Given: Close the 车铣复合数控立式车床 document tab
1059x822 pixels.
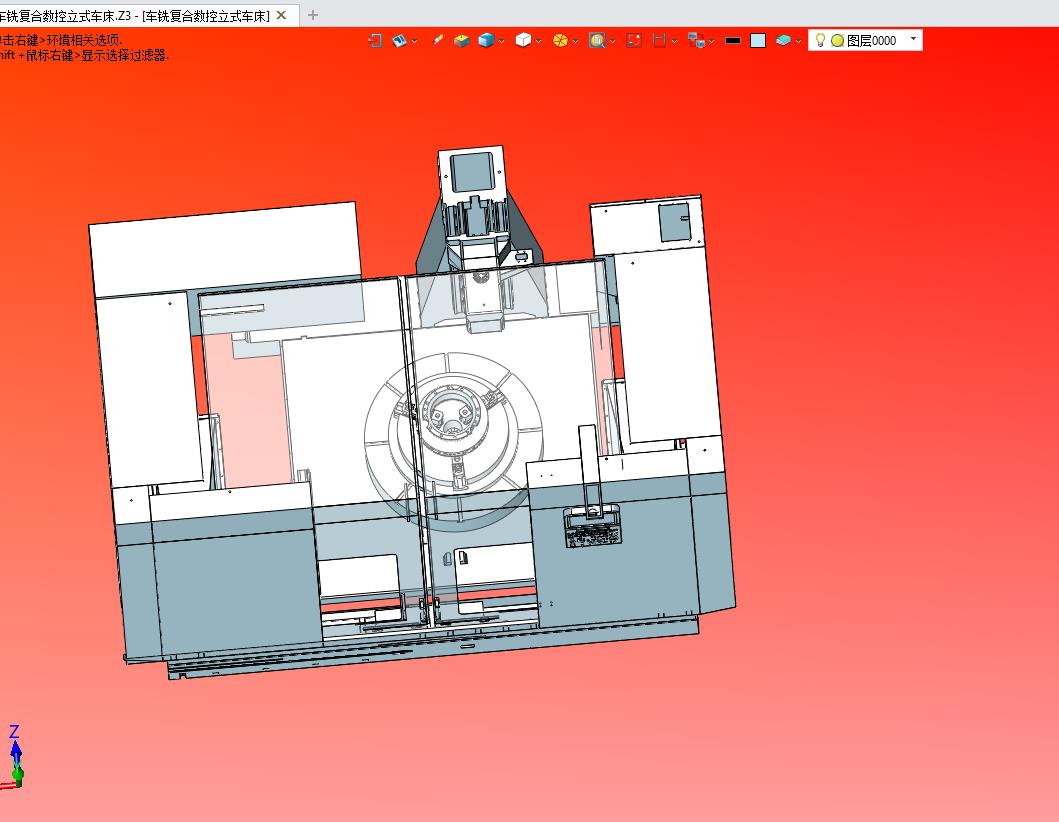Looking at the screenshot, I should (x=282, y=15).
